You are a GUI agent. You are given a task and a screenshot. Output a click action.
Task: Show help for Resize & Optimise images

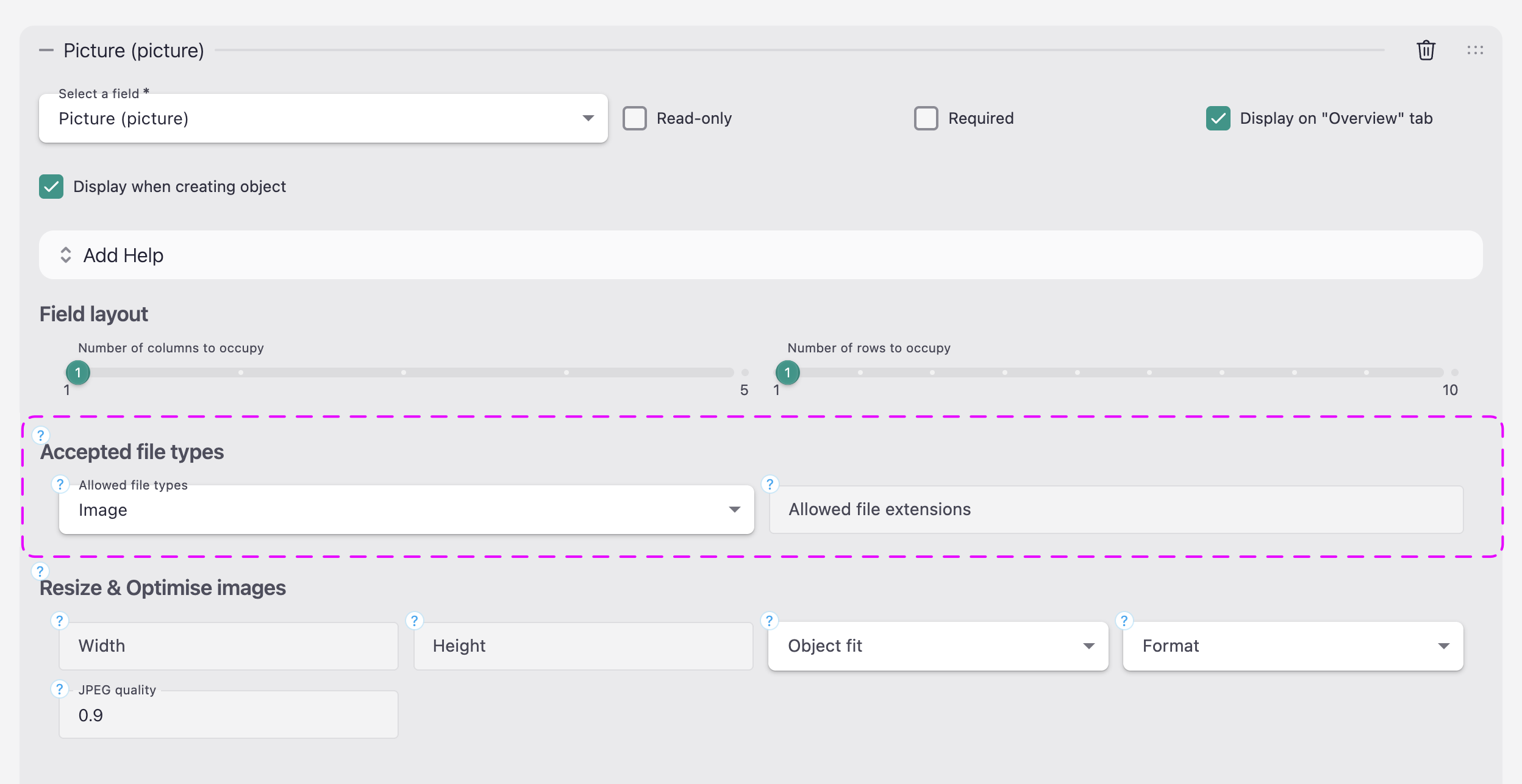pyautogui.click(x=40, y=571)
